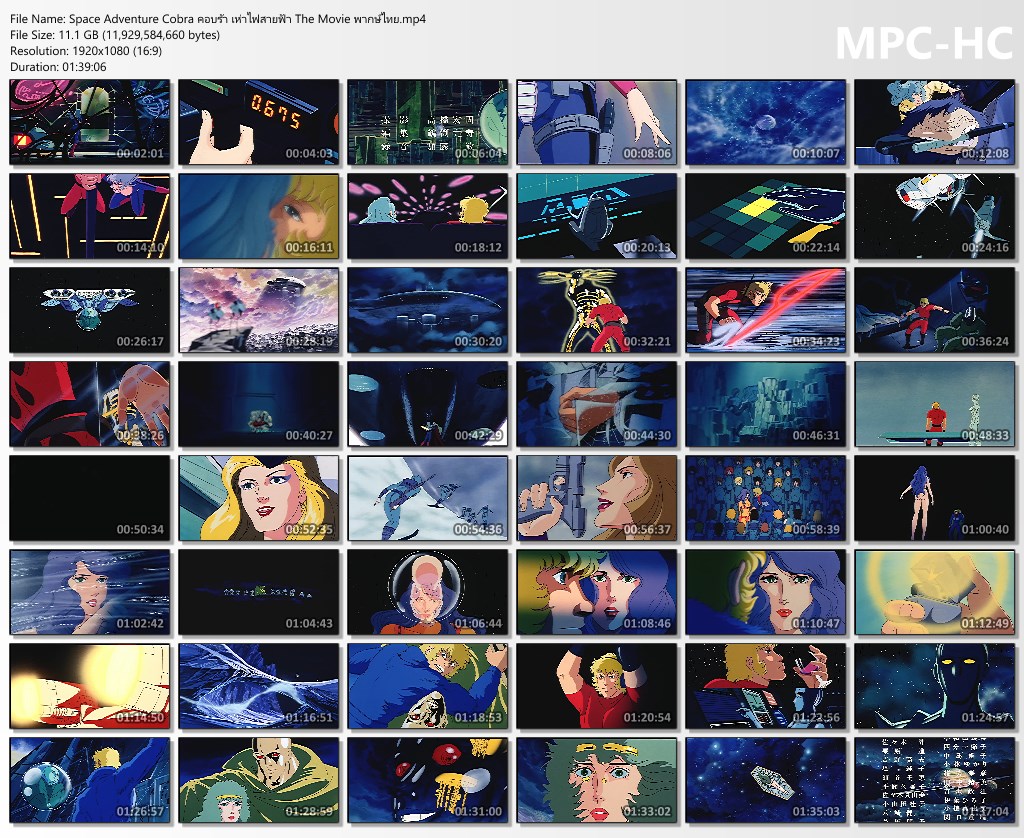Click the black frame at 00:50:34
Image resolution: width=1024 pixels, height=838 pixels.
[90, 498]
